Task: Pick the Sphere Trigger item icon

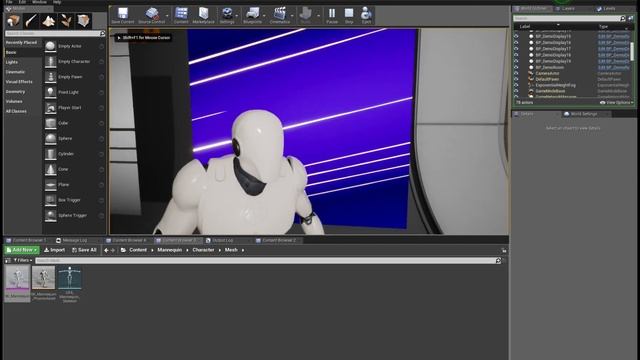Action: [51, 215]
